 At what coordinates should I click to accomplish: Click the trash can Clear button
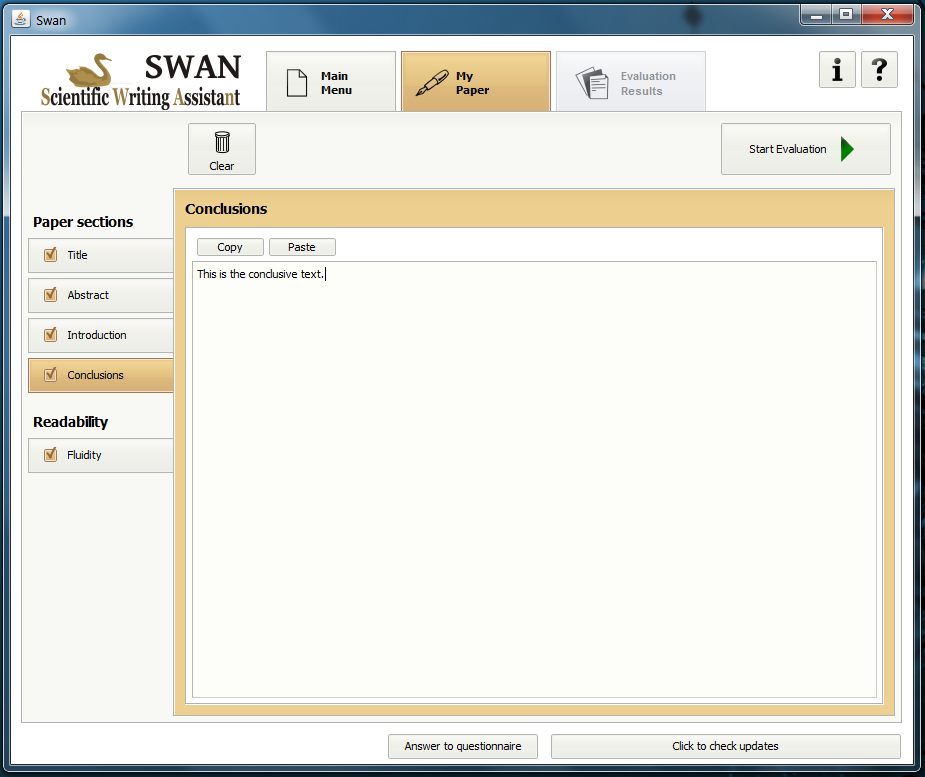tap(222, 149)
